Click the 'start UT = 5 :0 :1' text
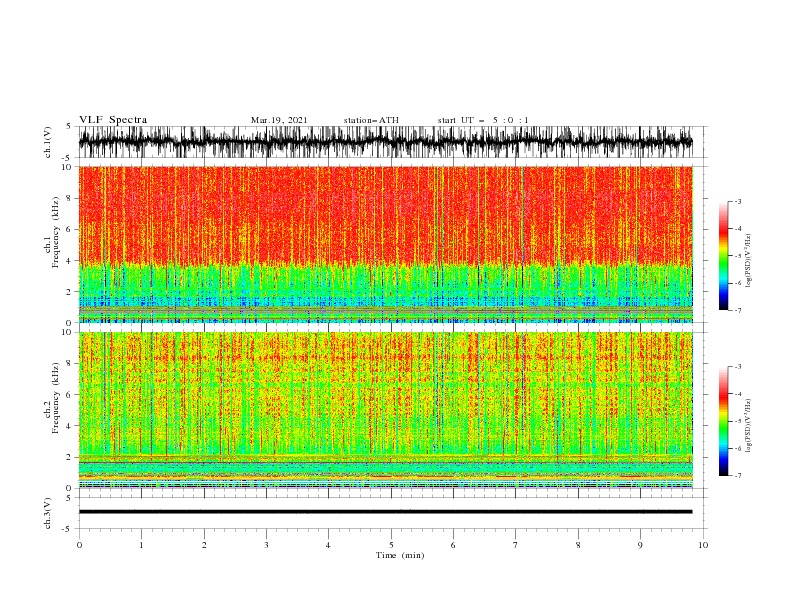 [x=483, y=120]
